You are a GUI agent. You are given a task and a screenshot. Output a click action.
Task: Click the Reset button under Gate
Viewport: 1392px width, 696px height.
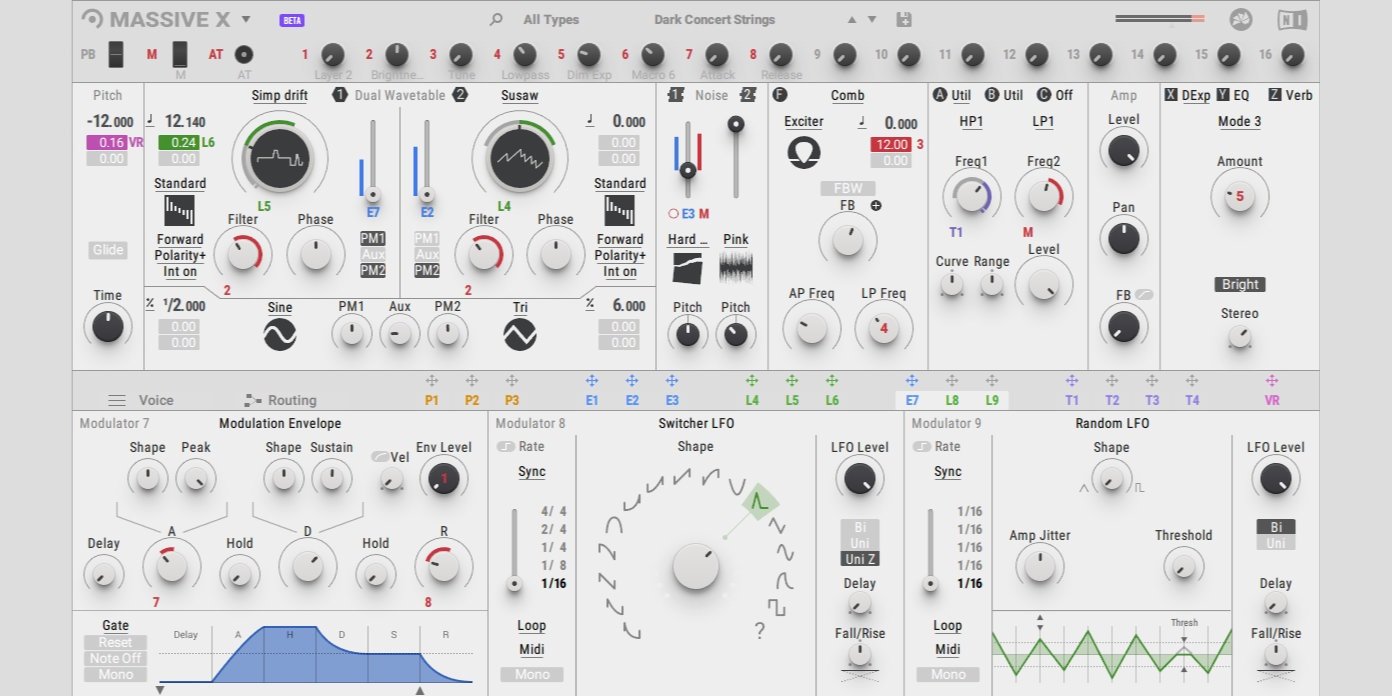(x=115, y=642)
